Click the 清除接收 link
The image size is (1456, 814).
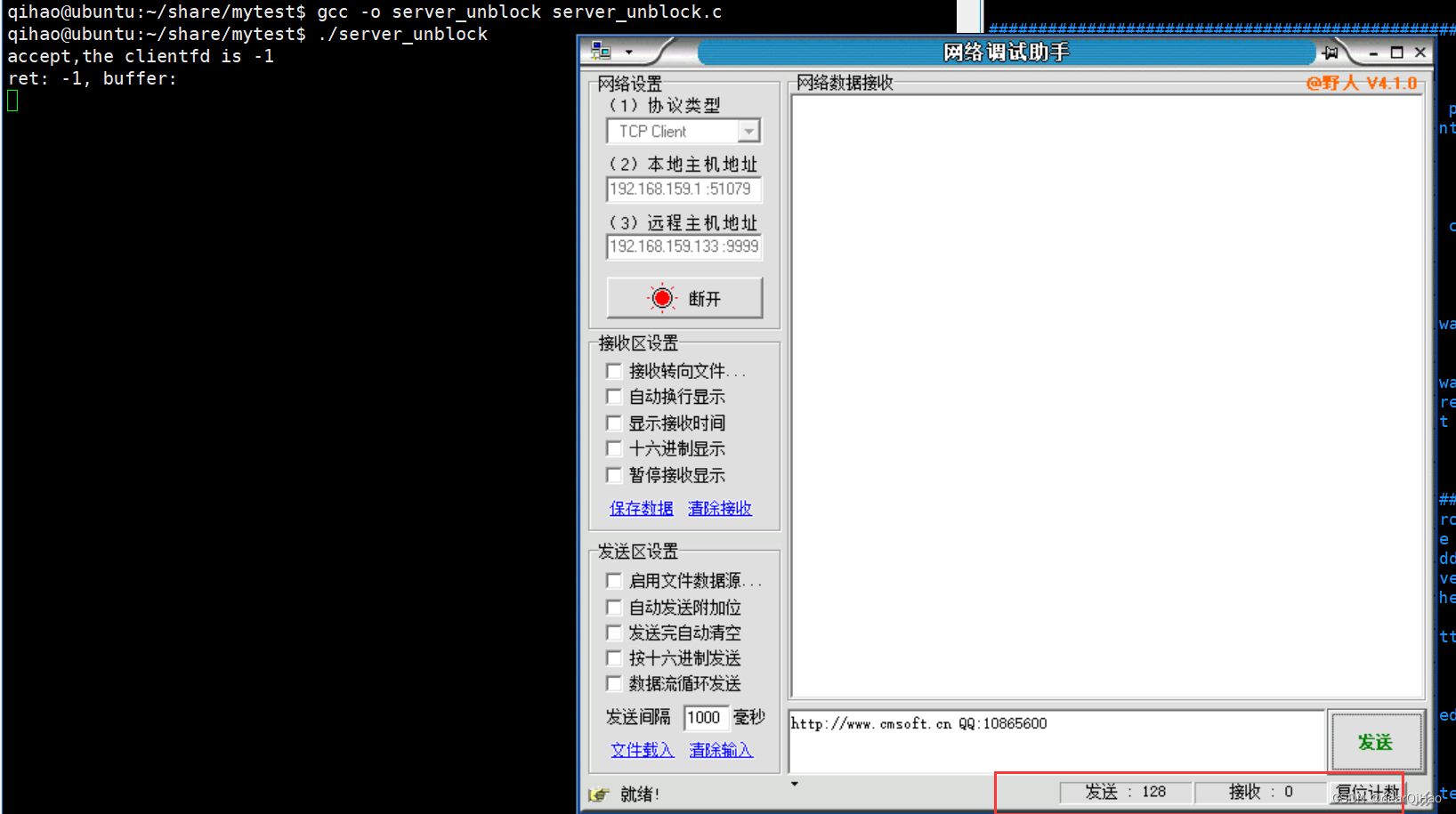click(720, 508)
